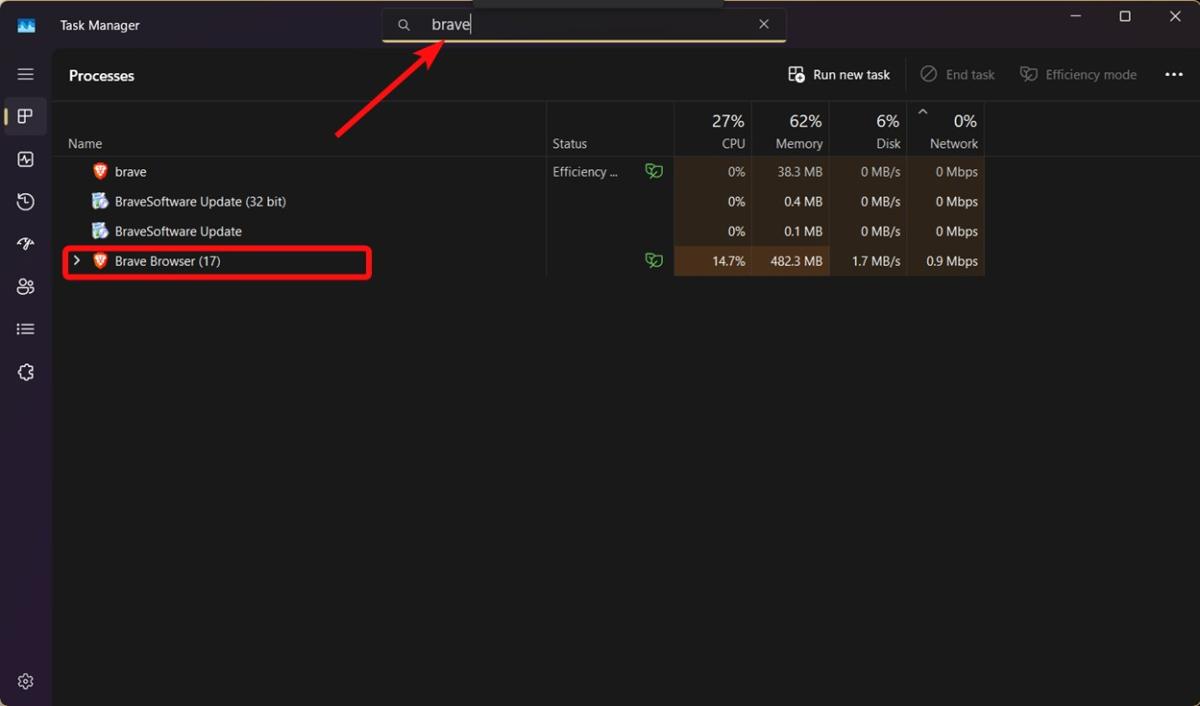Click the End task button
This screenshot has width=1200, height=706.
pyautogui.click(x=957, y=74)
